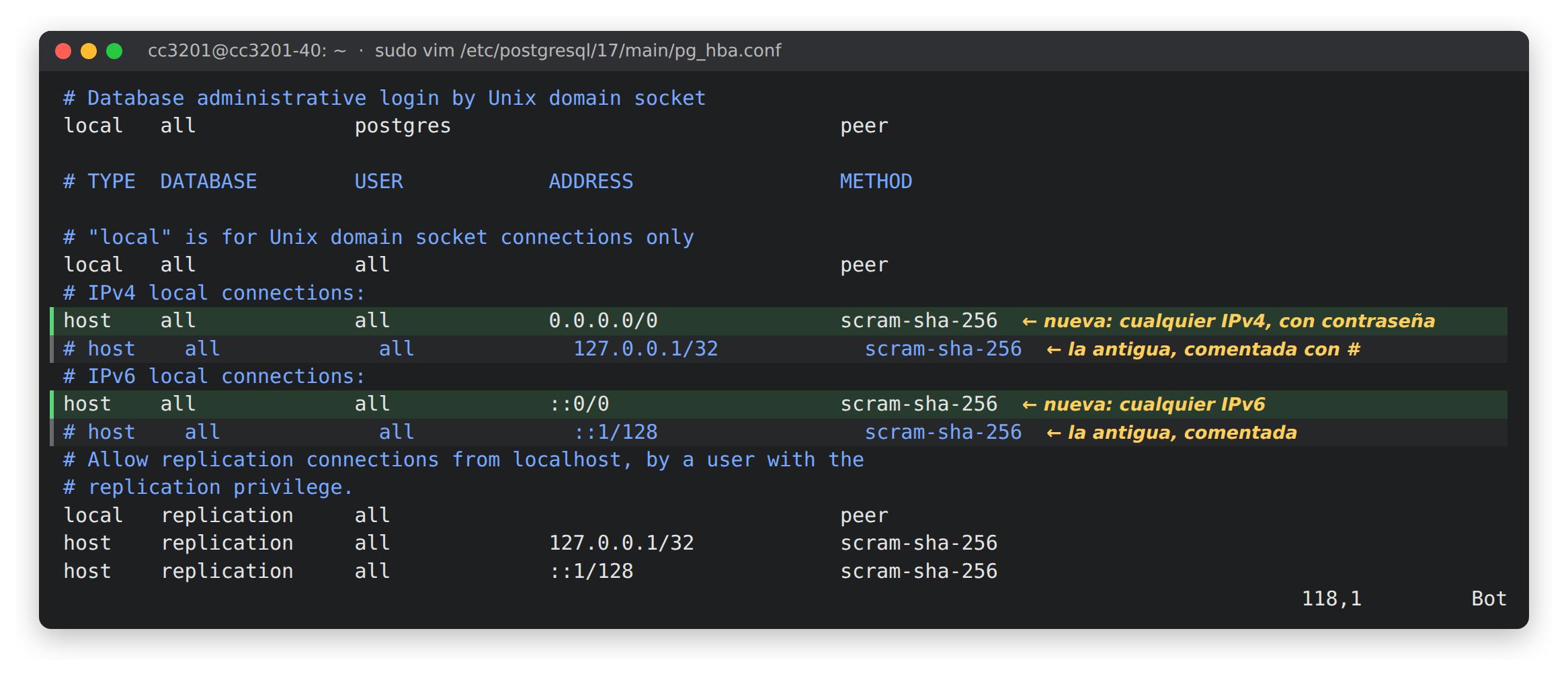Click the 'USER' column header comment
This screenshot has height=676, width=1568.
[x=378, y=181]
